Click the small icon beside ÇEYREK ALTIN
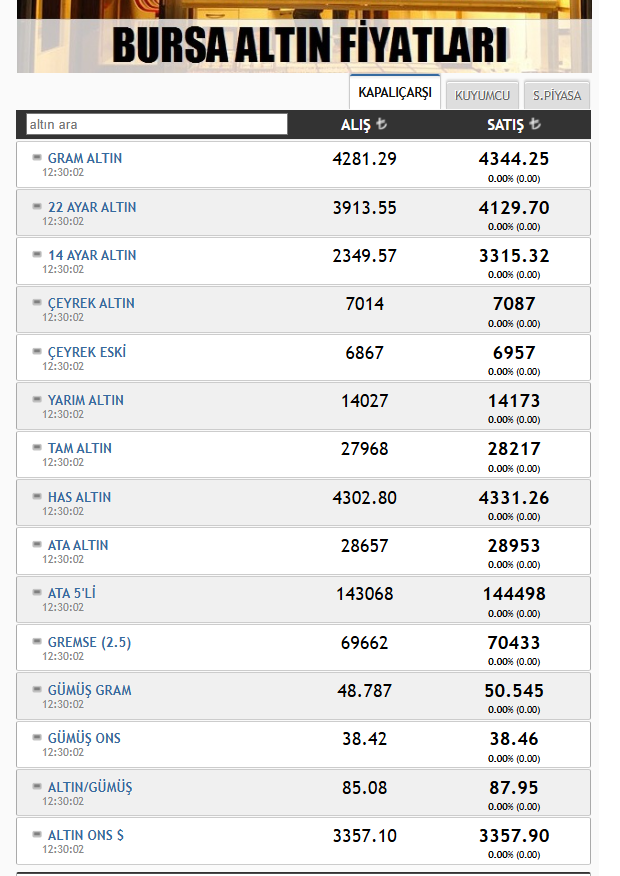 coord(37,302)
